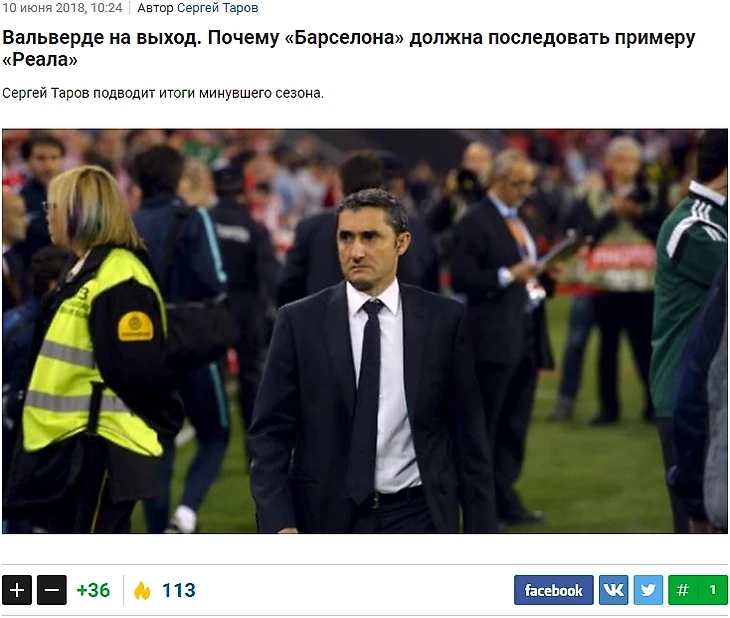Open the main article photo of coach
Image resolution: width=730 pixels, height=618 pixels.
pyautogui.click(x=365, y=331)
